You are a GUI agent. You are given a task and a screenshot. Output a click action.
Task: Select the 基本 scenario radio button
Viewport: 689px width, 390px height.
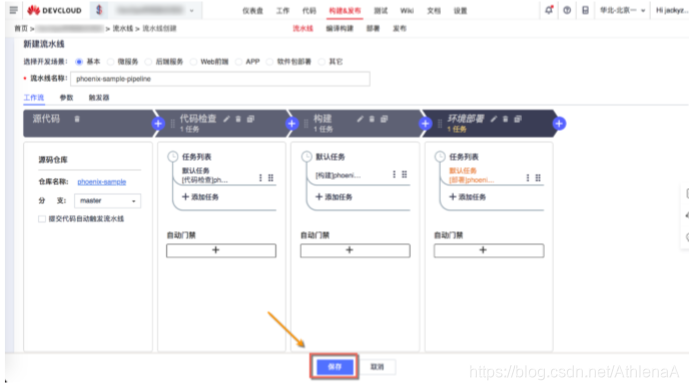(x=79, y=62)
